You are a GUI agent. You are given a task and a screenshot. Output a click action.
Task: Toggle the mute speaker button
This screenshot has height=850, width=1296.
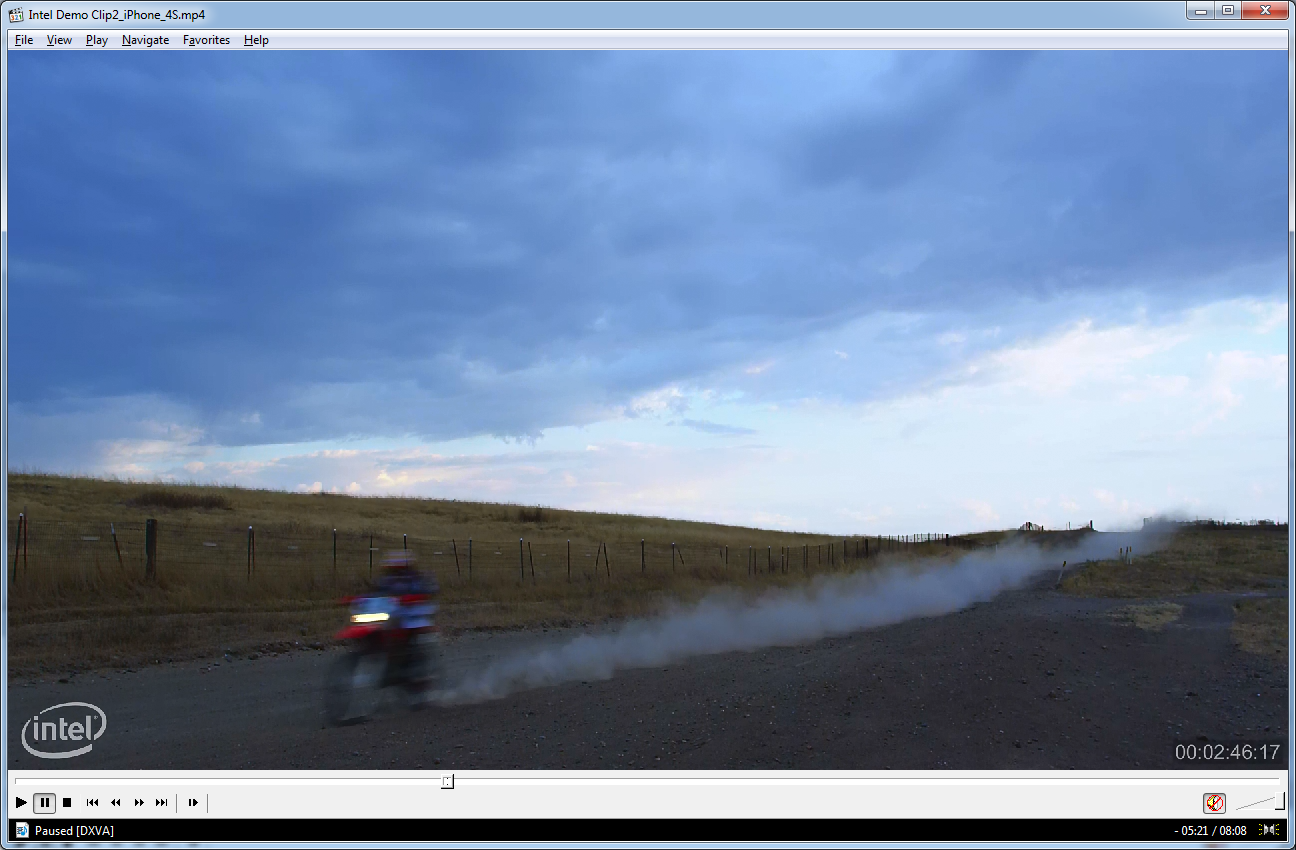(x=1214, y=802)
